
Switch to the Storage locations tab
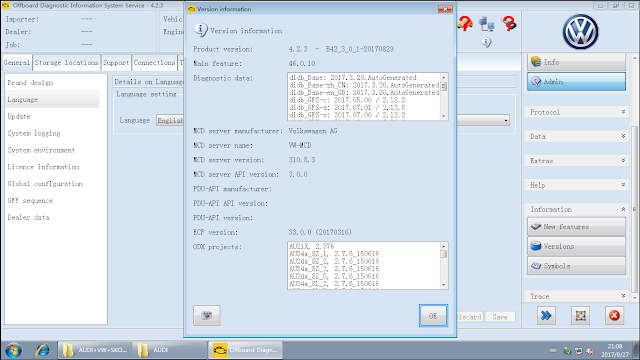pyautogui.click(x=67, y=62)
